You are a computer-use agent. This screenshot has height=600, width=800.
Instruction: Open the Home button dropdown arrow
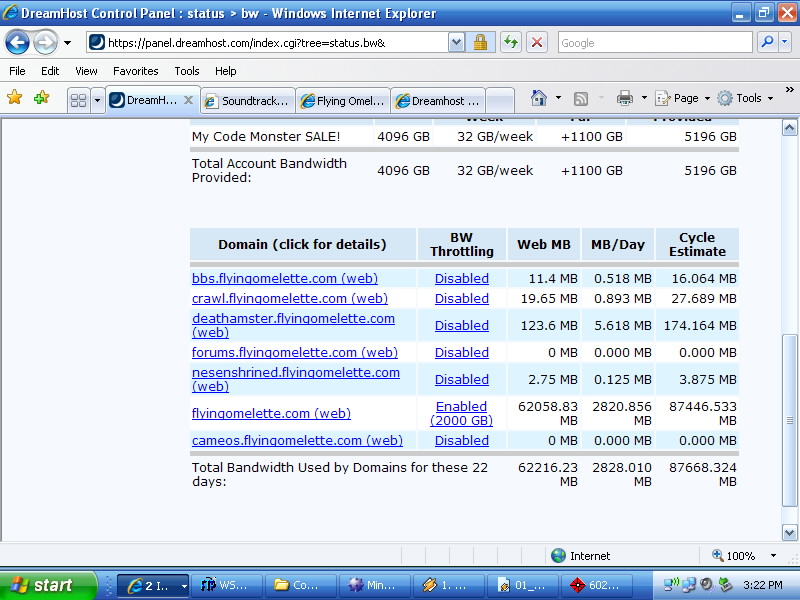pos(558,97)
